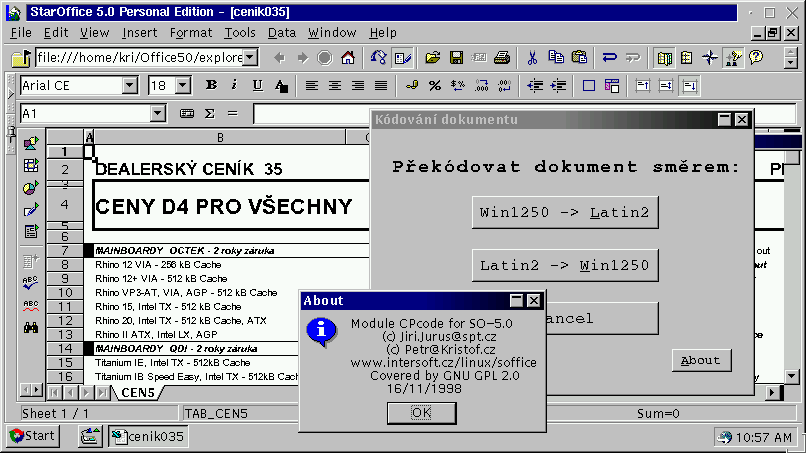Click the Bold formatting icon
This screenshot has height=453, width=806.
coord(211,85)
